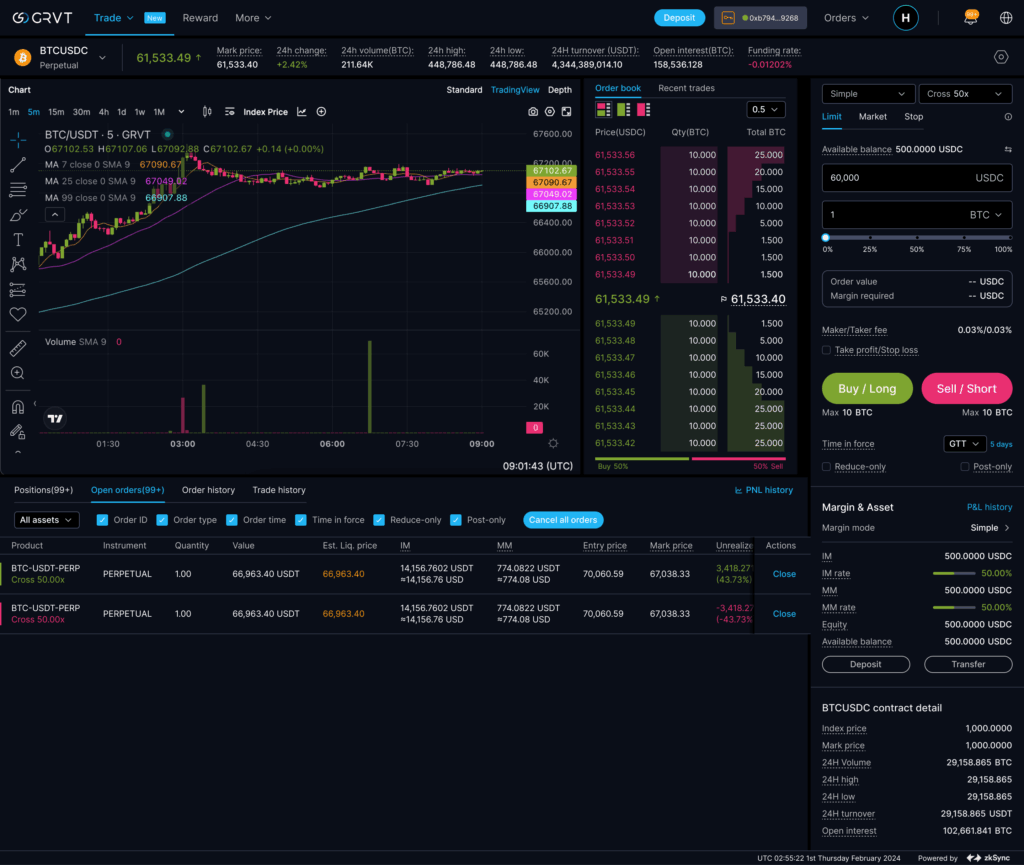The image size is (1024, 865).
Task: Toggle the Reduce-only column filter checkbox
Action: tap(379, 520)
